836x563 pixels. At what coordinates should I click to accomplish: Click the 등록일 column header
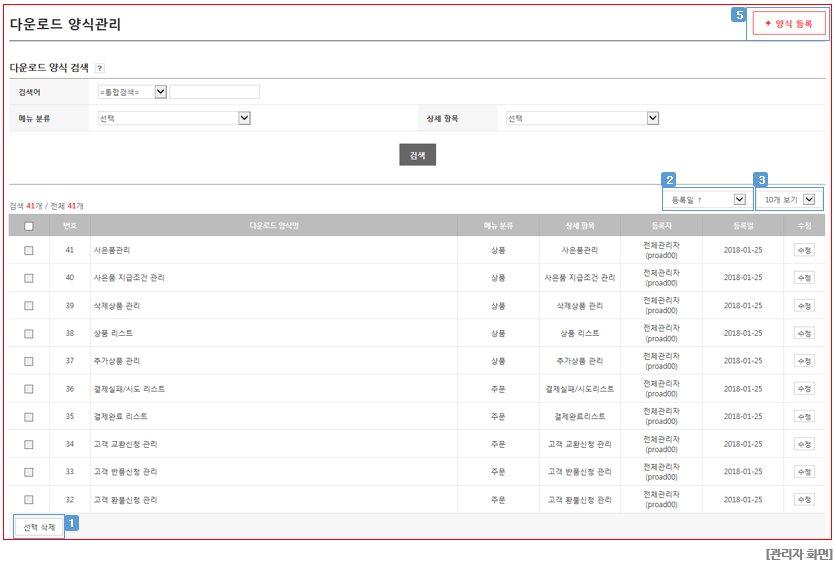(x=743, y=226)
